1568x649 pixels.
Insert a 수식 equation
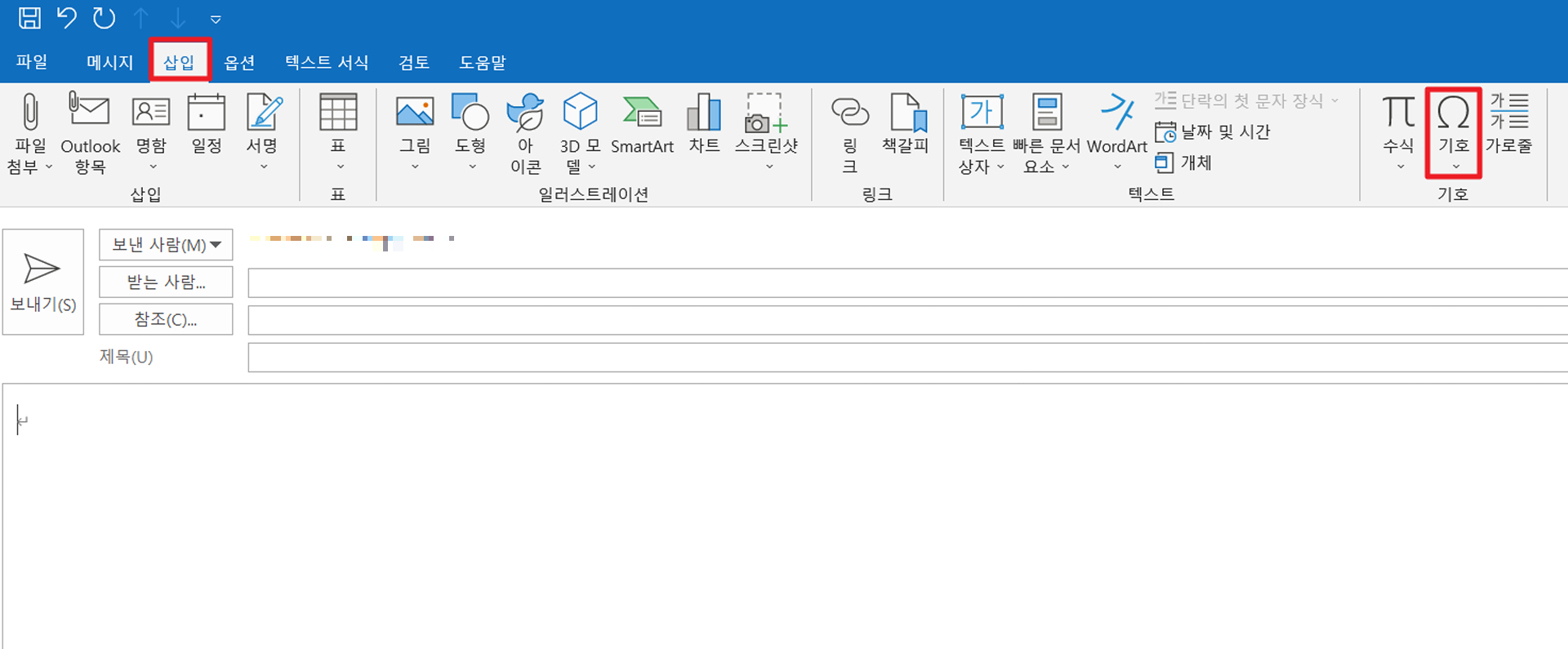coord(1398,131)
